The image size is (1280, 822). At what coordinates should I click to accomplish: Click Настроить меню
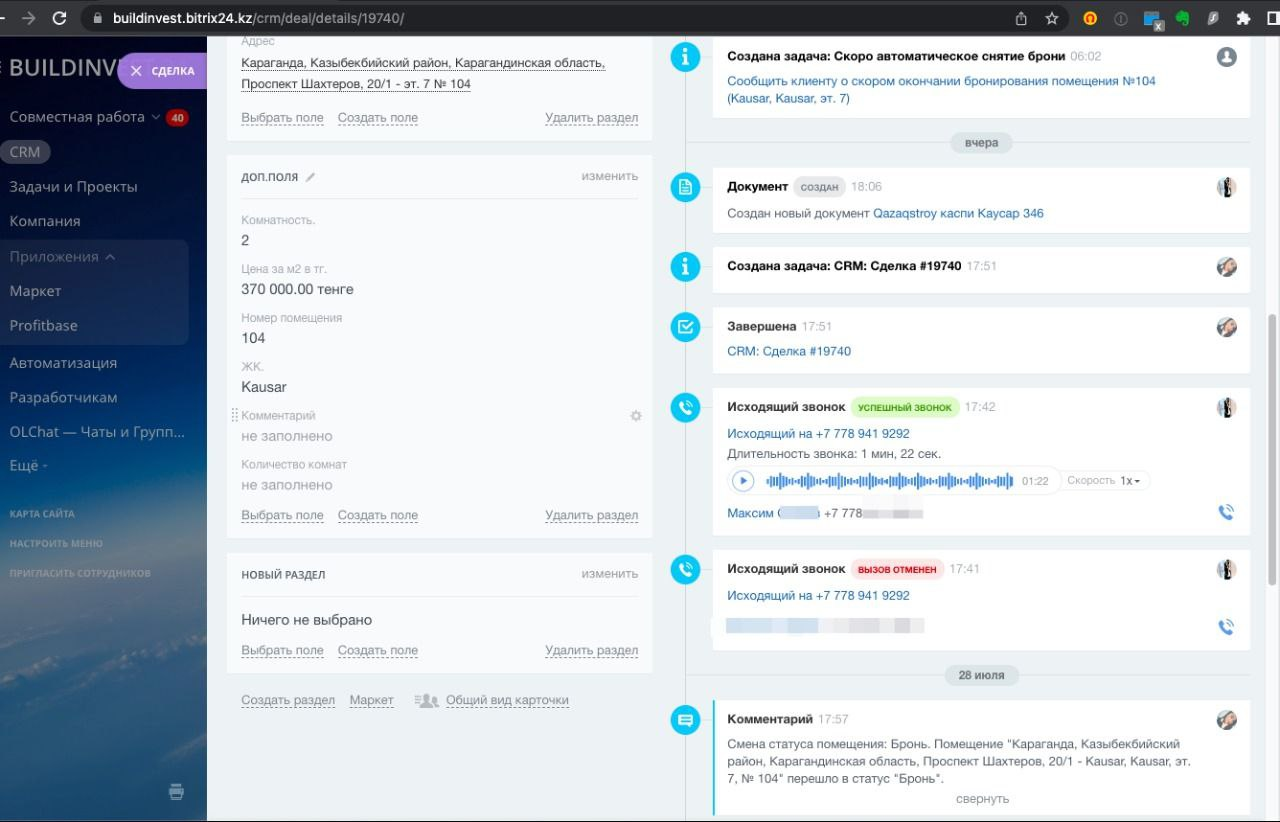[56, 544]
